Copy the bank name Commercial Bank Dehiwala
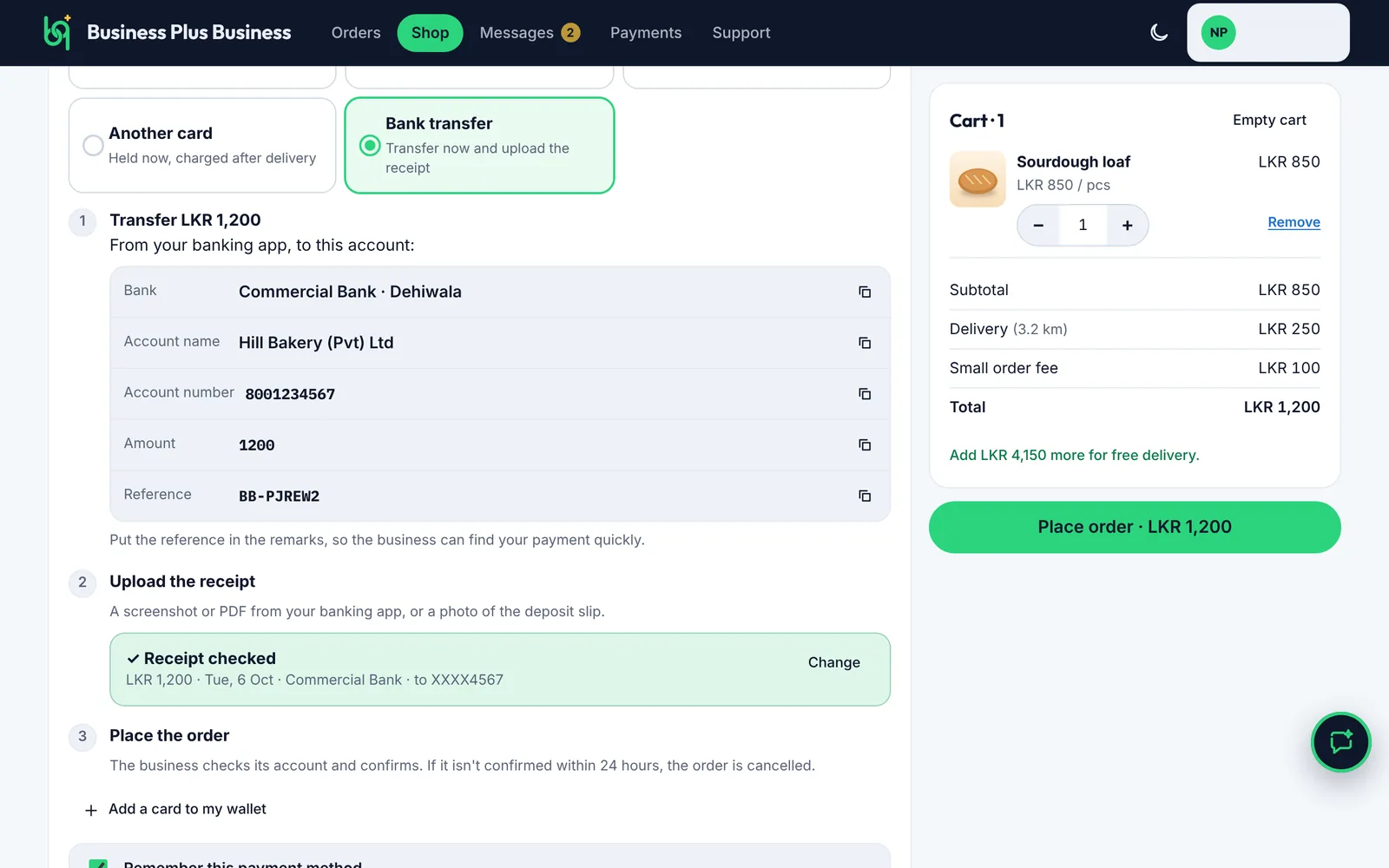This screenshot has width=1389, height=868. coord(865,292)
